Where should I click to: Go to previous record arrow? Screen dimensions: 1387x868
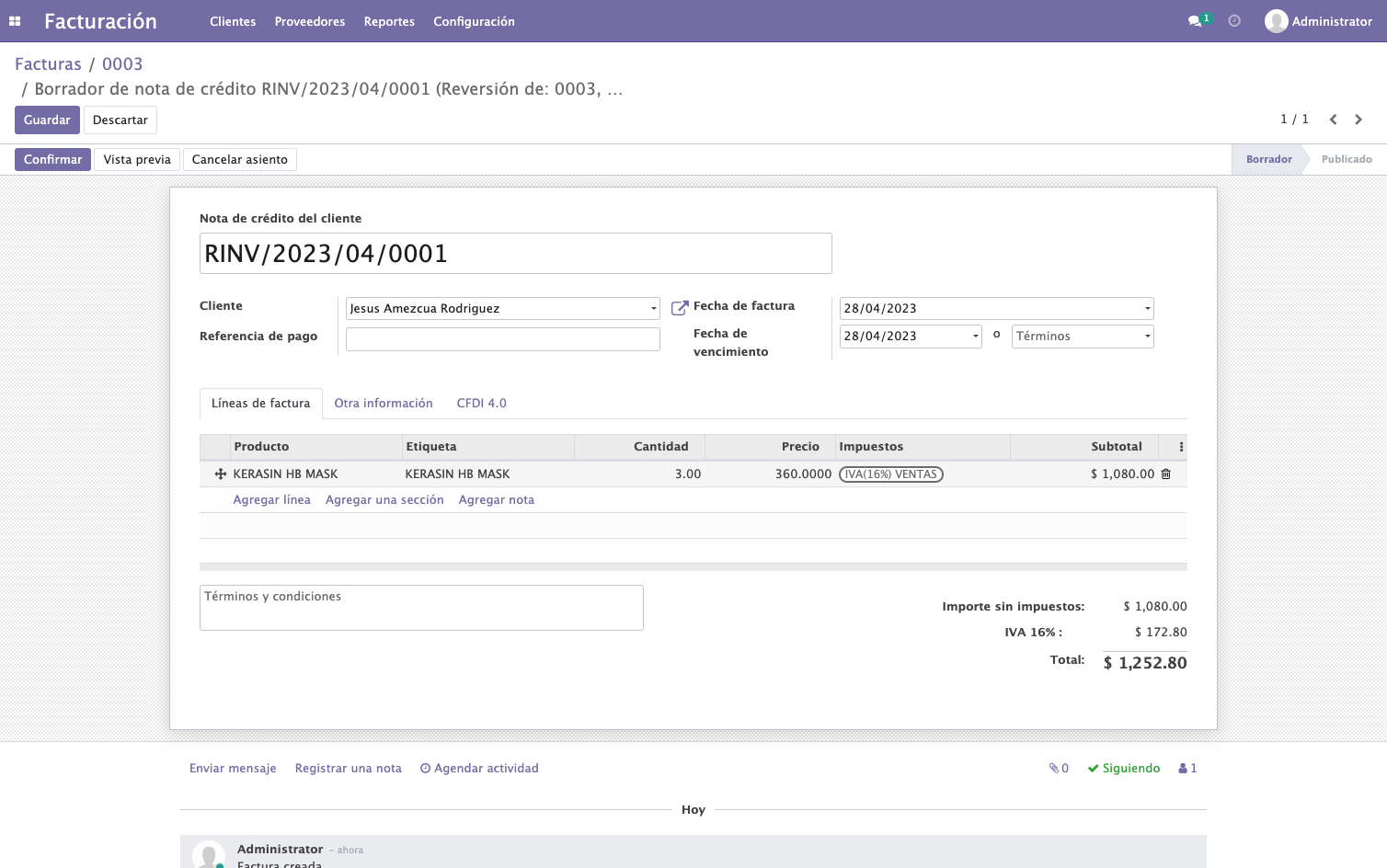(x=1333, y=120)
